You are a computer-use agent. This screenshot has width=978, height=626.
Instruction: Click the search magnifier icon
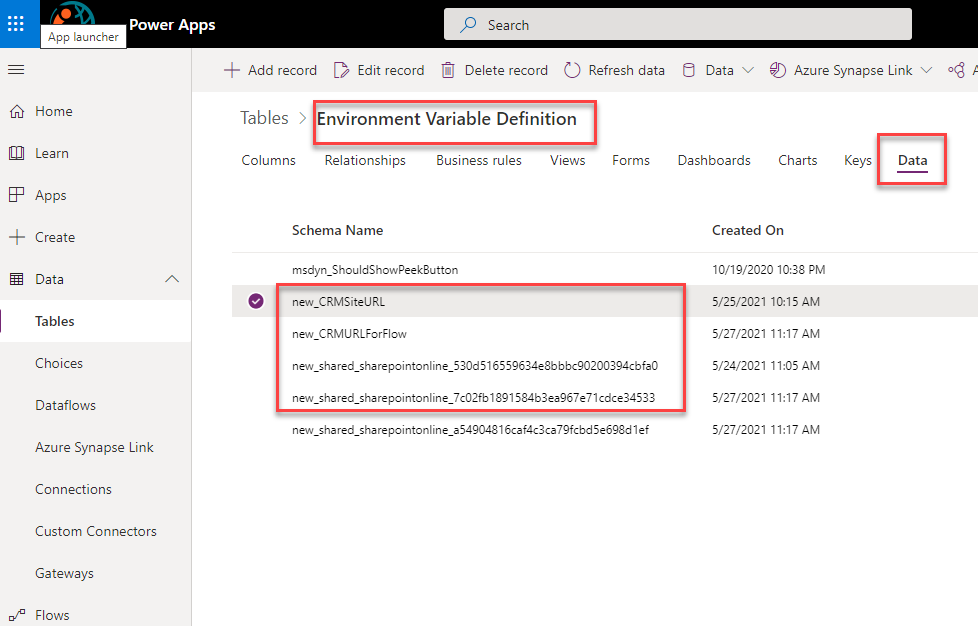(468, 25)
